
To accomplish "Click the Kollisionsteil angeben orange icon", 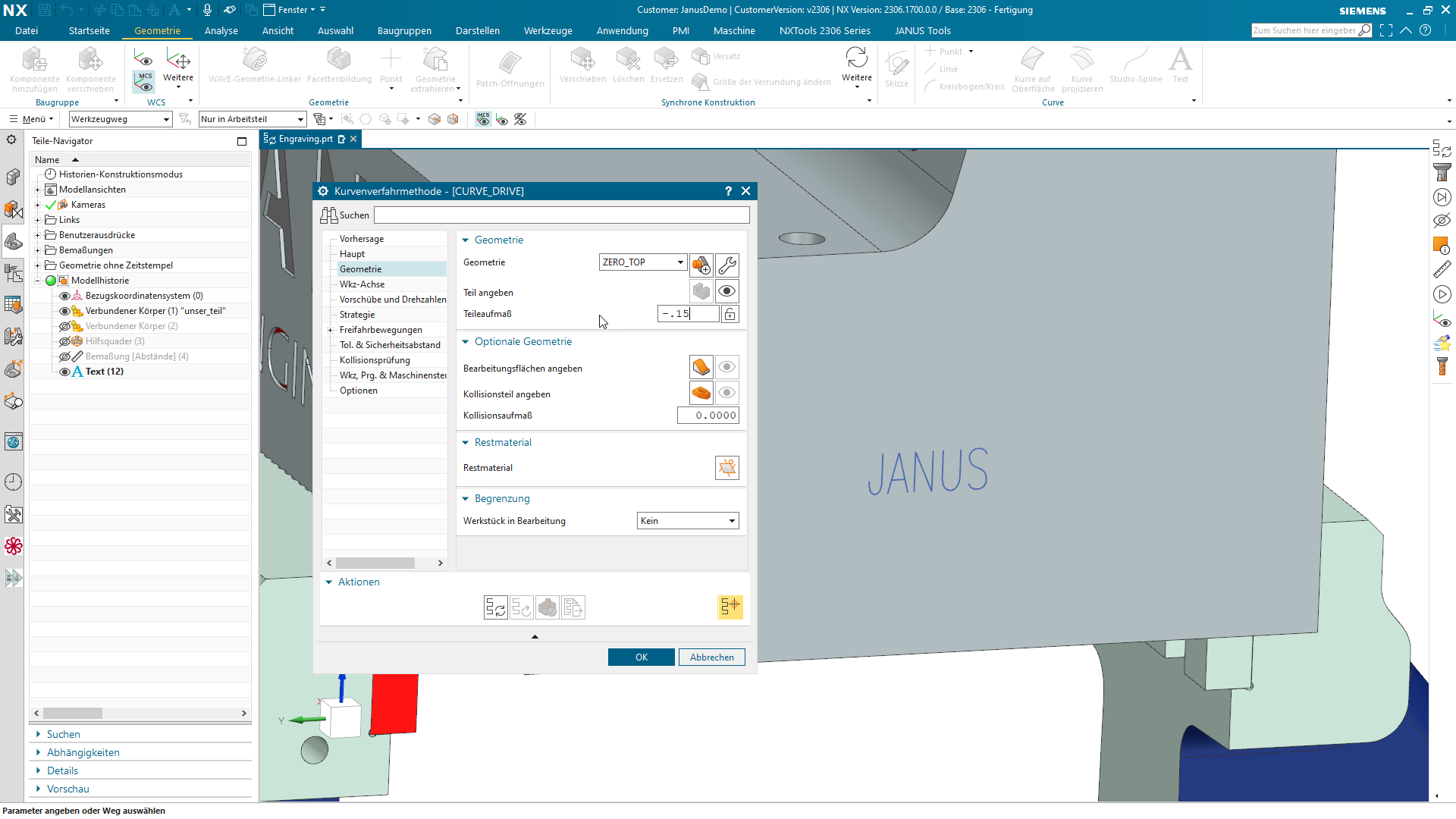I will [701, 394].
